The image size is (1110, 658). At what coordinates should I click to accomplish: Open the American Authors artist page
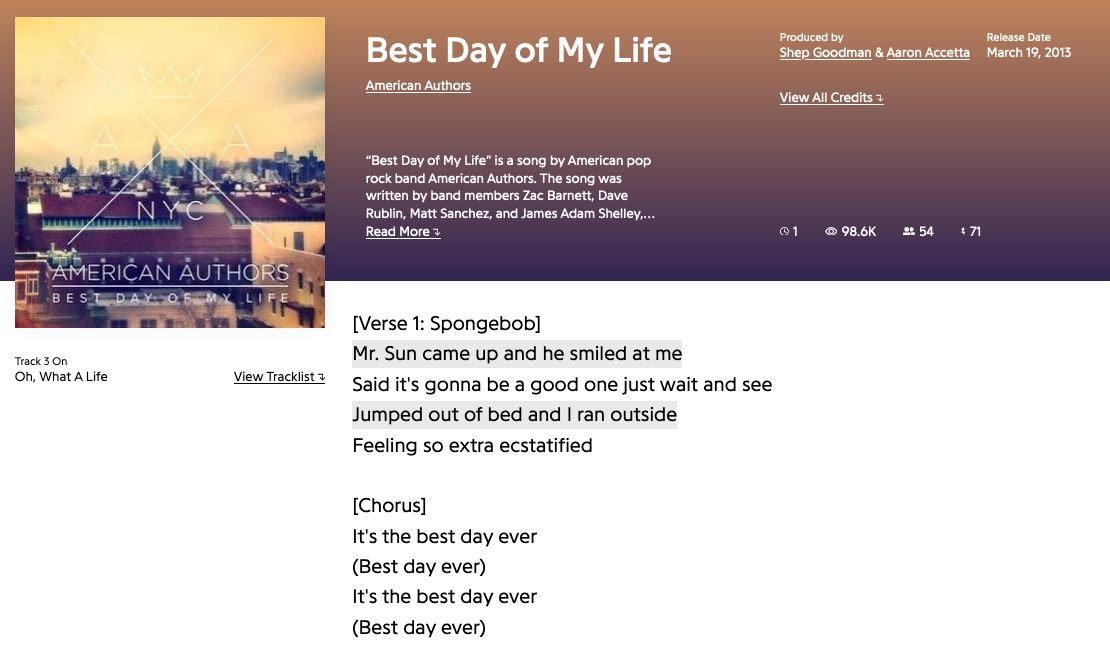tap(417, 85)
